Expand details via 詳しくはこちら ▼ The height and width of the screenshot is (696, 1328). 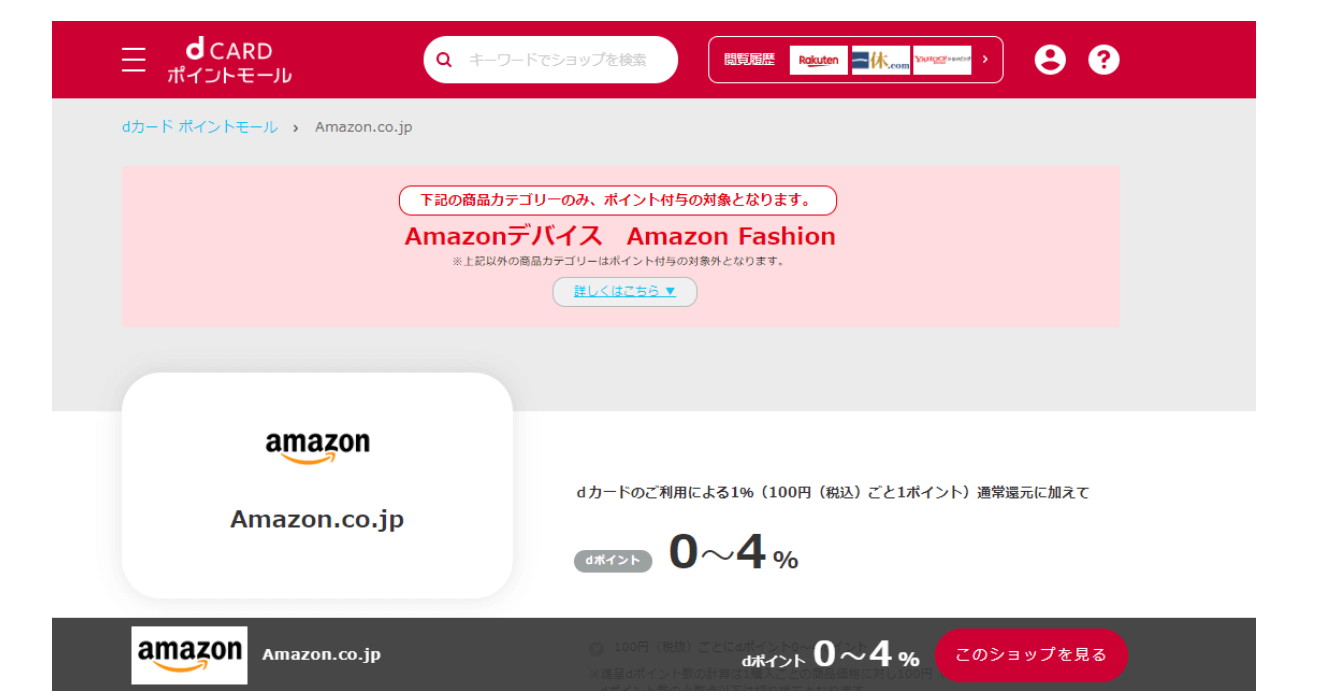(625, 292)
